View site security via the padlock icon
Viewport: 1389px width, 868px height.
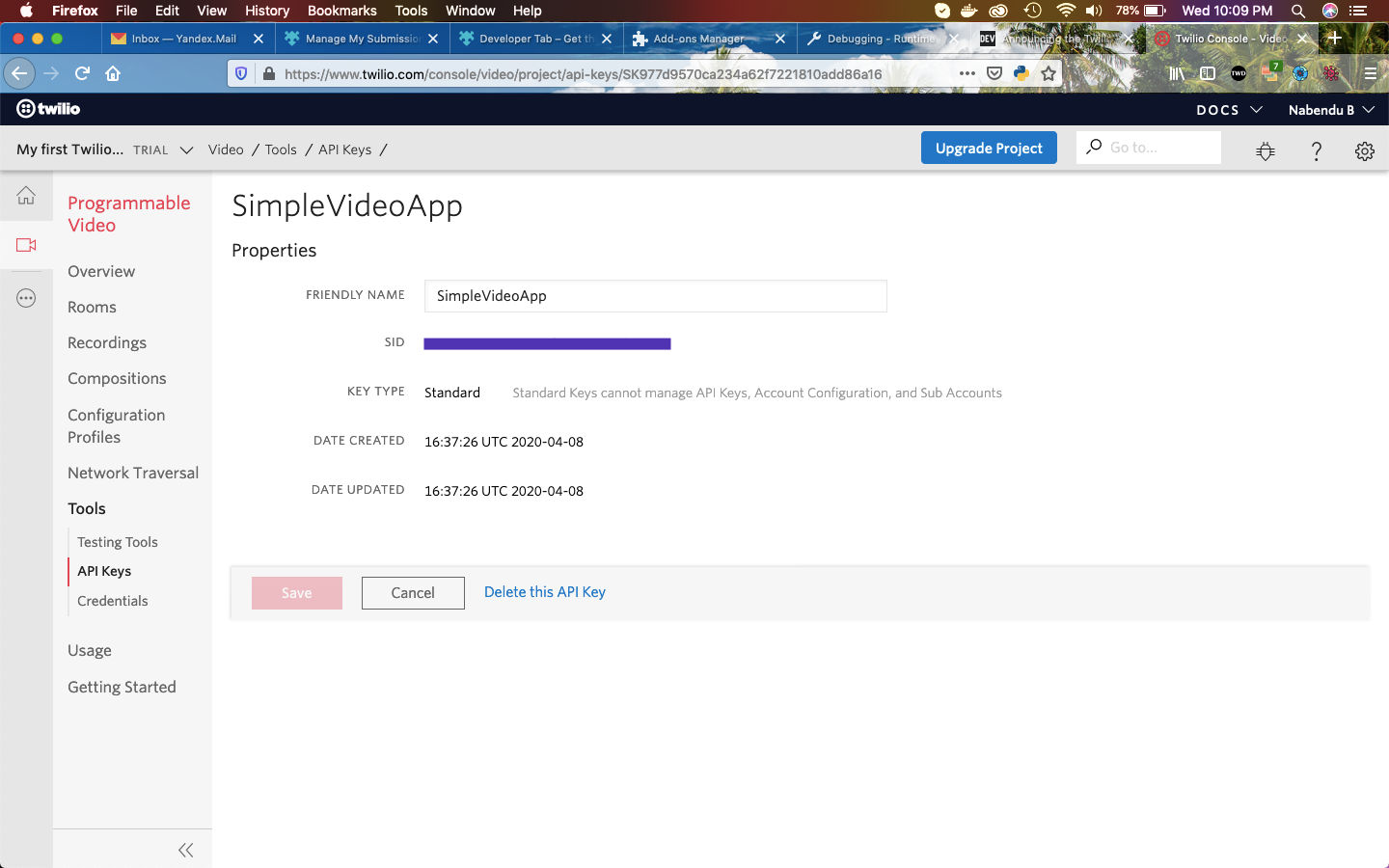click(x=268, y=73)
